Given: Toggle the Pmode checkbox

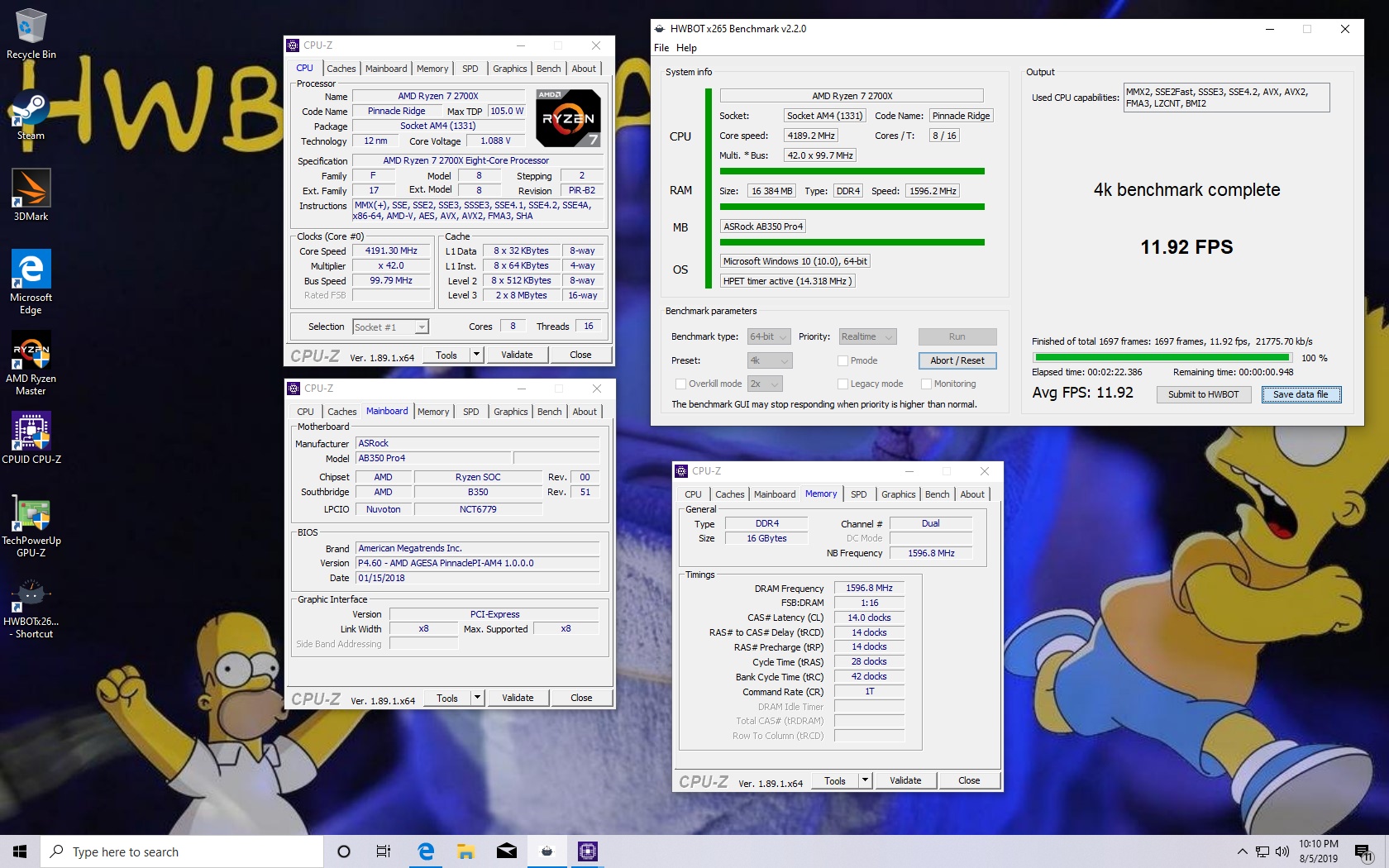Looking at the screenshot, I should [842, 360].
